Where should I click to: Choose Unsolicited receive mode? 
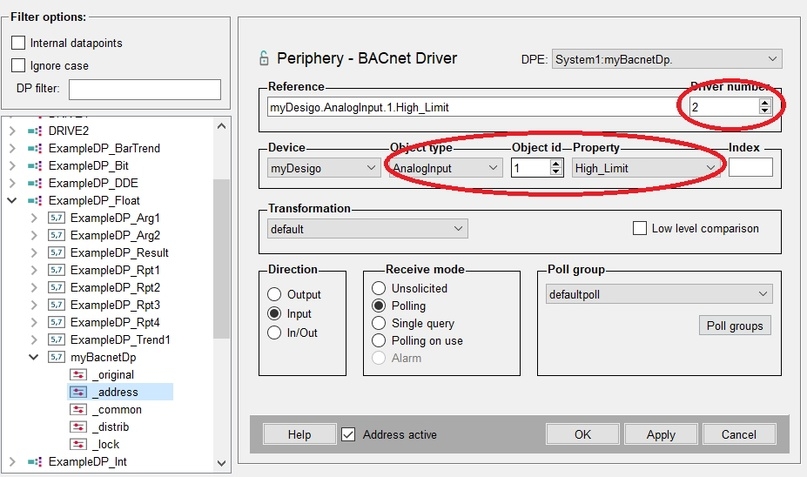[379, 288]
